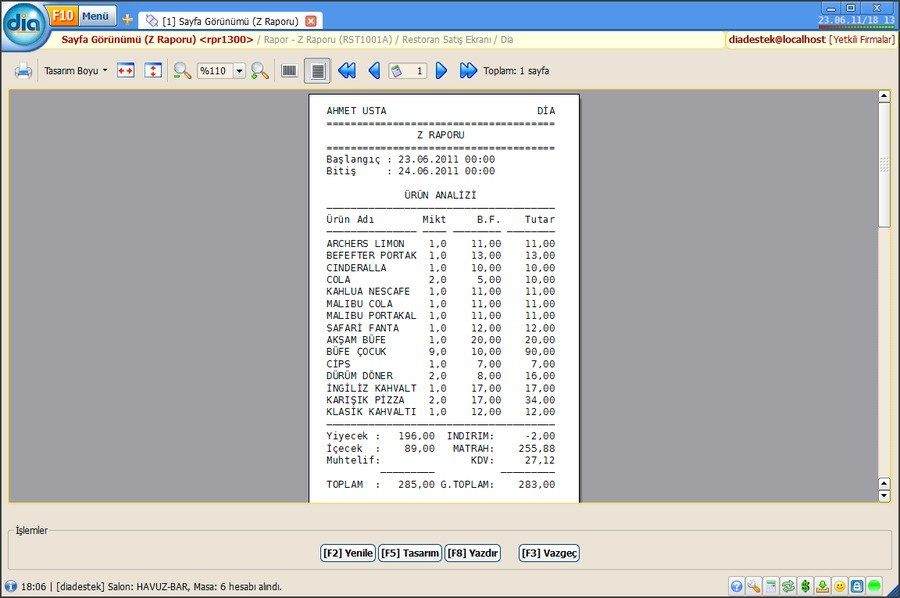This screenshot has height=598, width=900.
Task: Close the Sayfa Görünümü (Z Raporu) tab
Action: pyautogui.click(x=311, y=21)
